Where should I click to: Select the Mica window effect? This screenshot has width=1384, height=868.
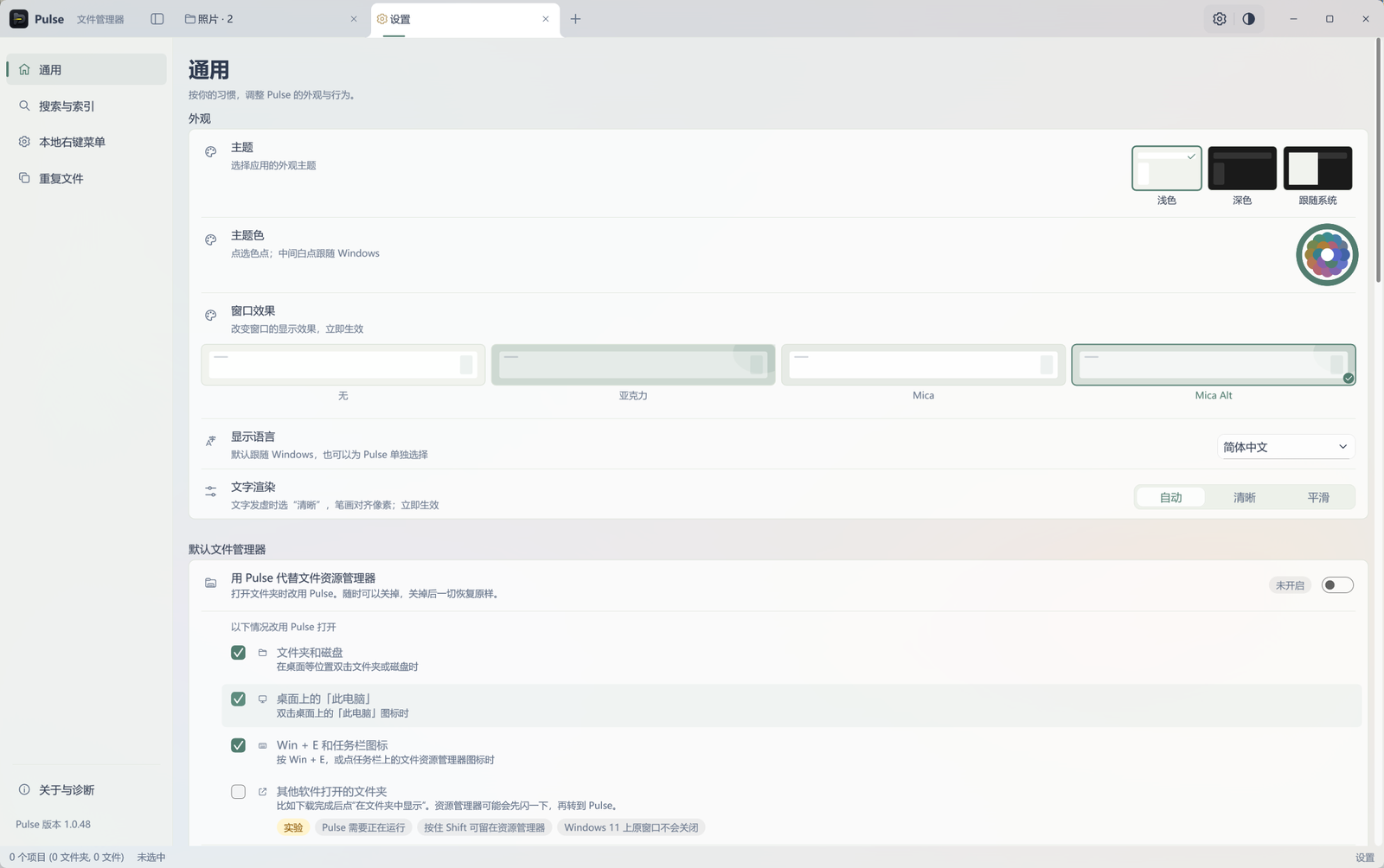point(924,365)
